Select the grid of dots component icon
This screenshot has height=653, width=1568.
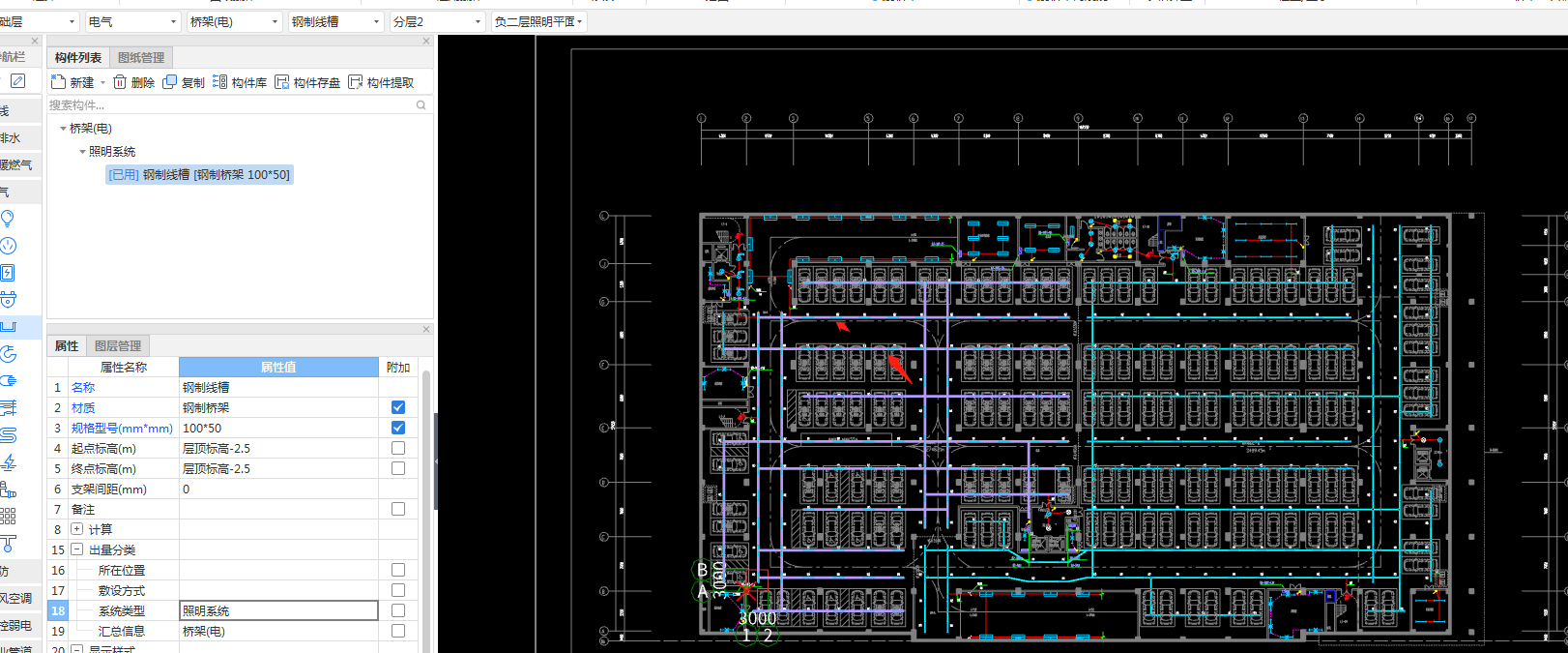tap(8, 517)
